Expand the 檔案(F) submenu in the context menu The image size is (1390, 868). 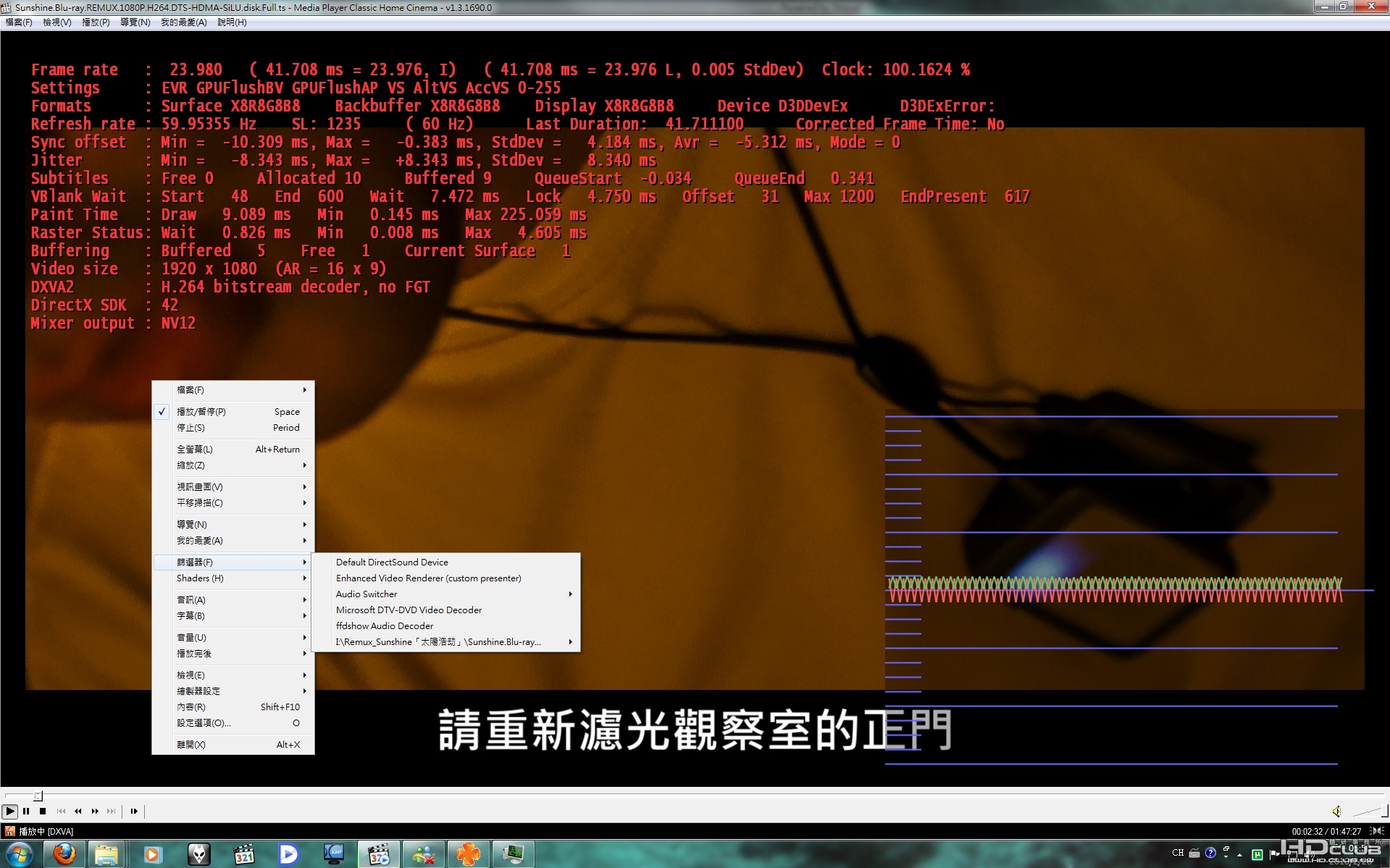pyautogui.click(x=233, y=389)
